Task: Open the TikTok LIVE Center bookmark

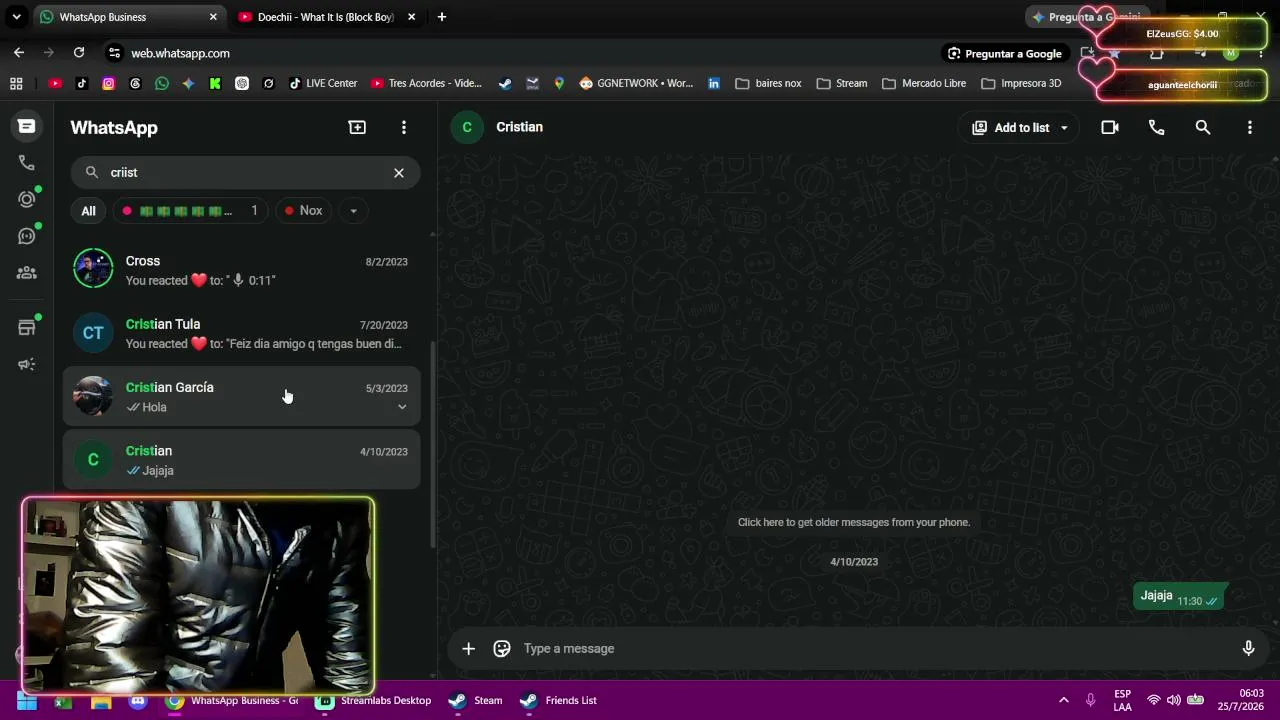Action: click(322, 84)
